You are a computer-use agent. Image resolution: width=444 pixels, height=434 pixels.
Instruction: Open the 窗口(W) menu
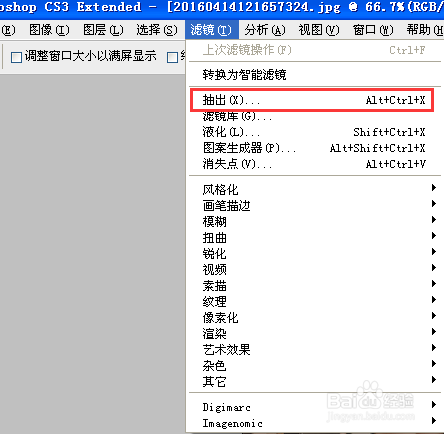(373, 30)
